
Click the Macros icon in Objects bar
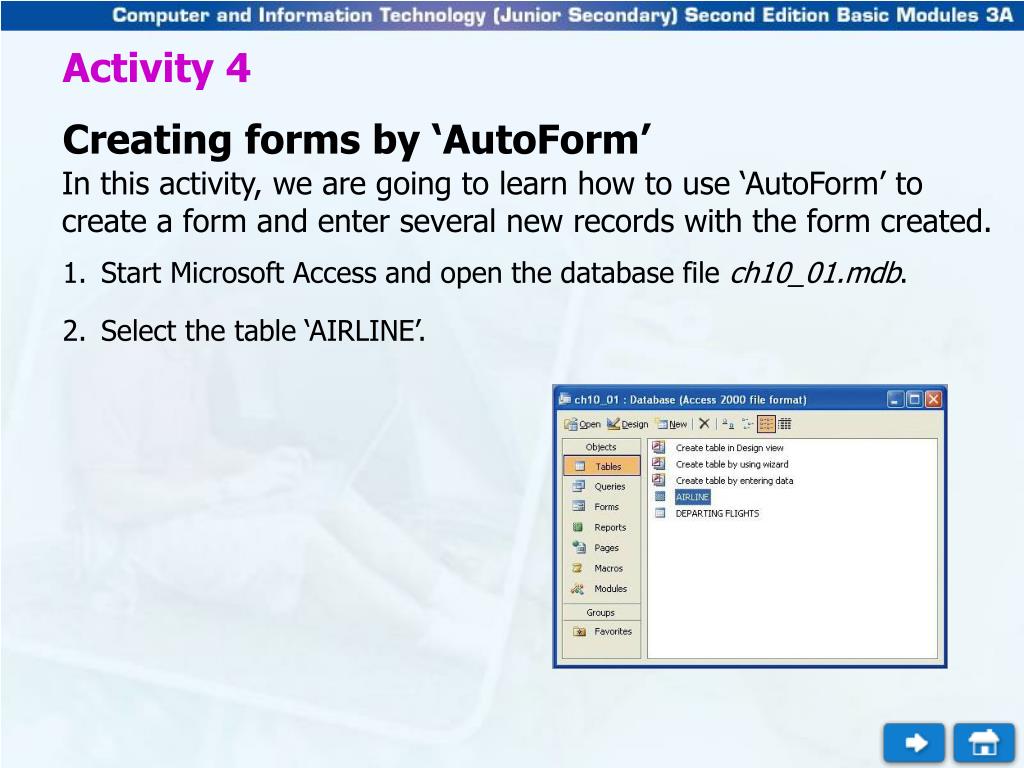pyautogui.click(x=578, y=568)
